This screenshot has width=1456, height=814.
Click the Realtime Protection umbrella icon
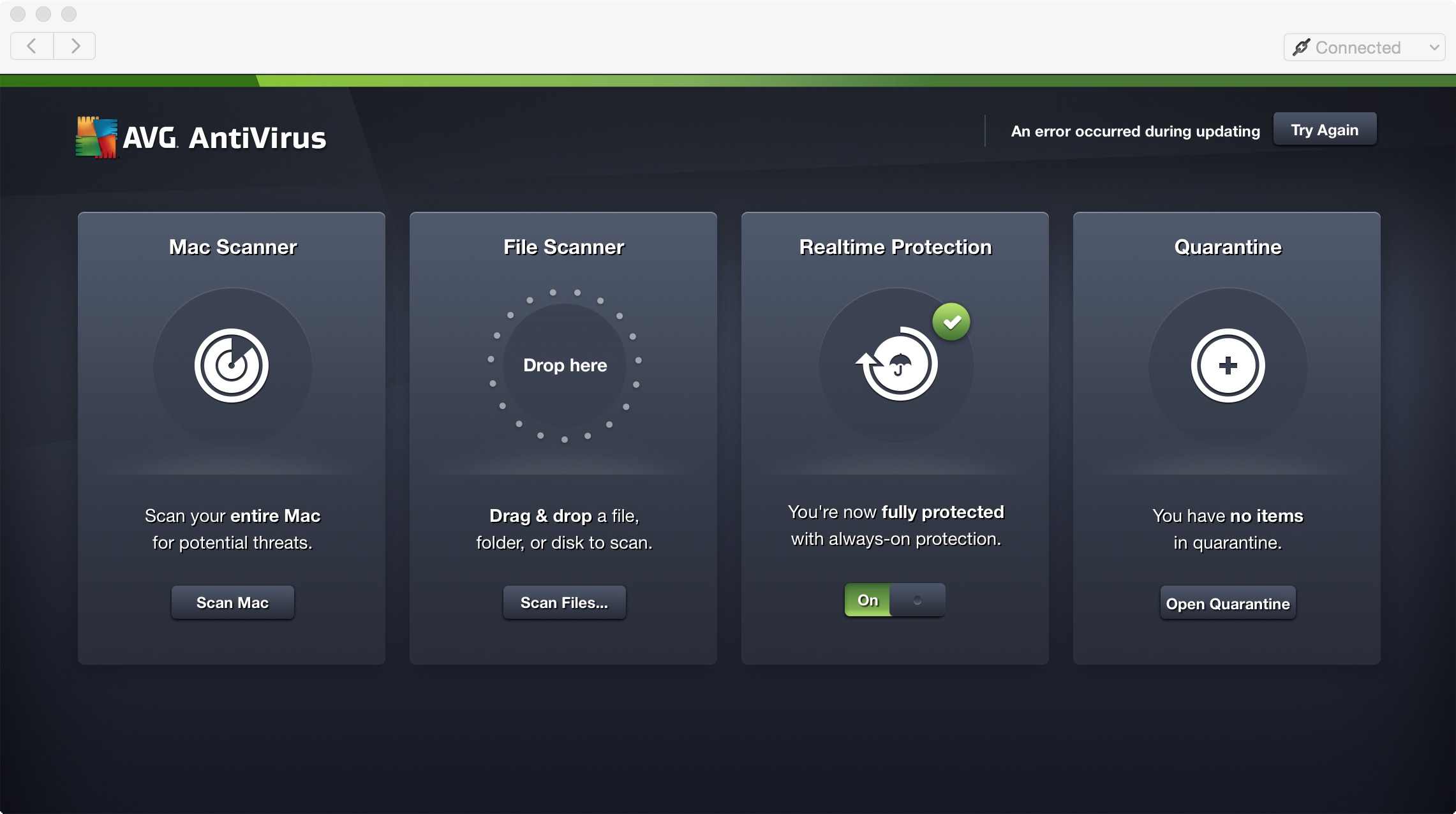tap(896, 365)
